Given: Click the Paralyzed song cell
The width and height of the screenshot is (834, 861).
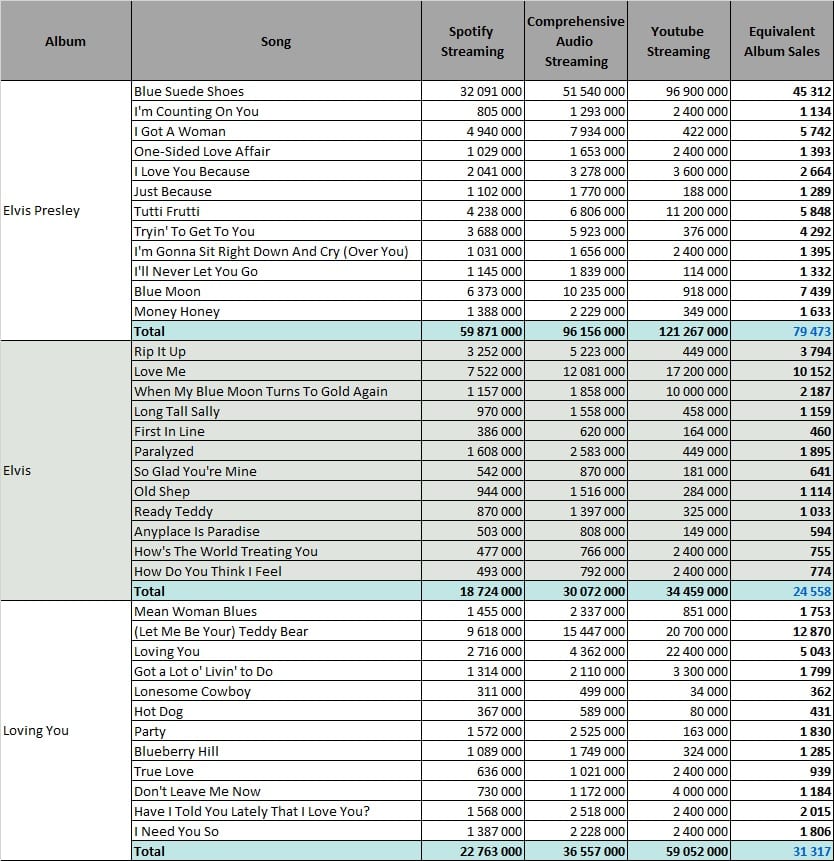Looking at the screenshot, I should click(x=276, y=451).
